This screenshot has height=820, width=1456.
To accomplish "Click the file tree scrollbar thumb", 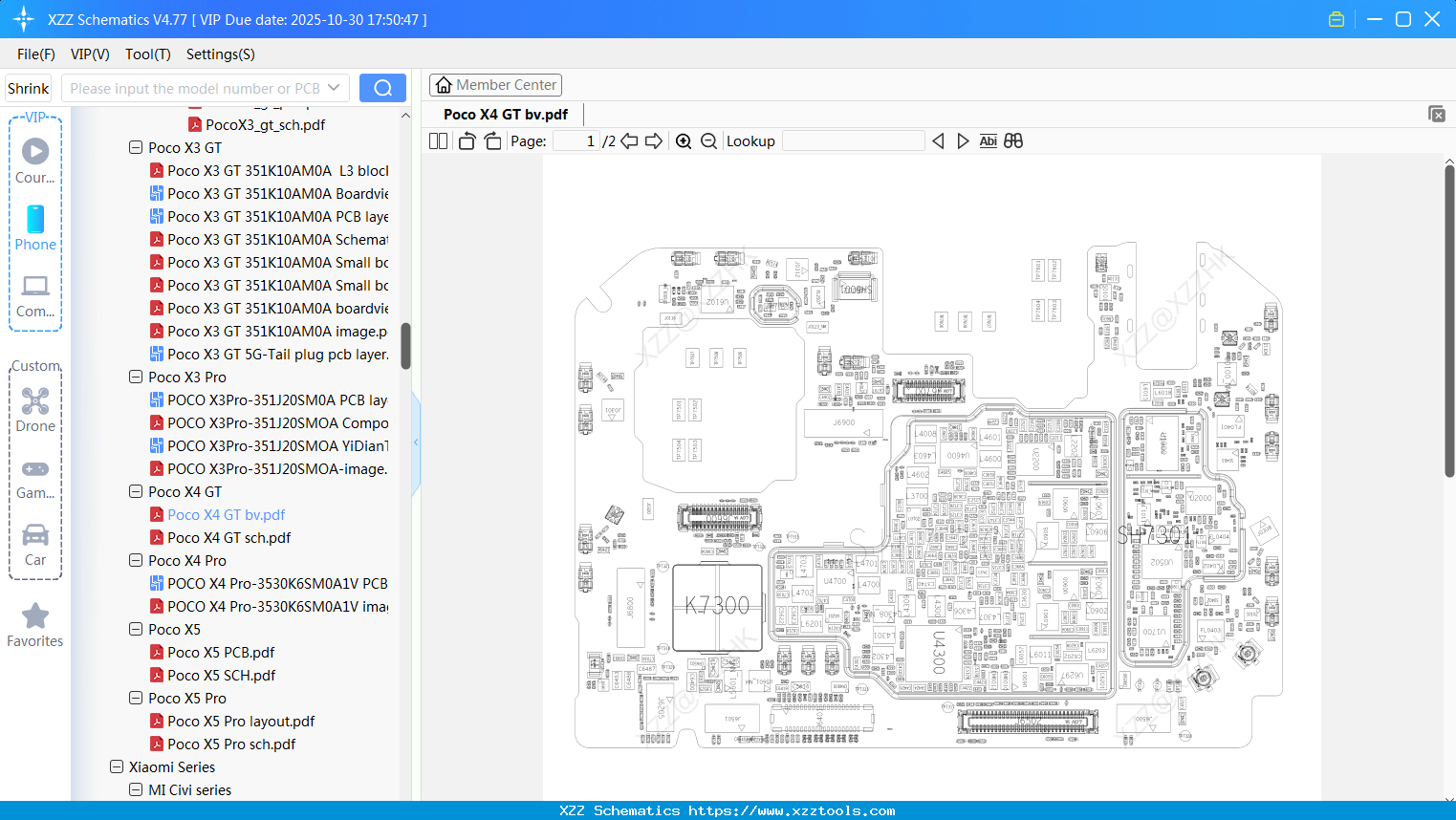I will pyautogui.click(x=405, y=346).
